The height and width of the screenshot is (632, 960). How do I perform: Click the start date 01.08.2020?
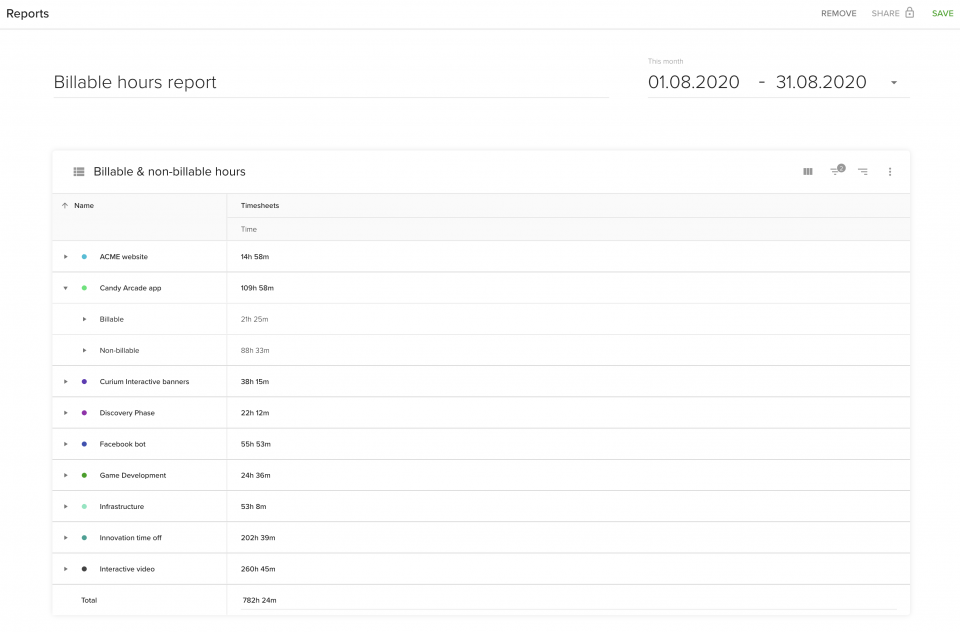694,82
